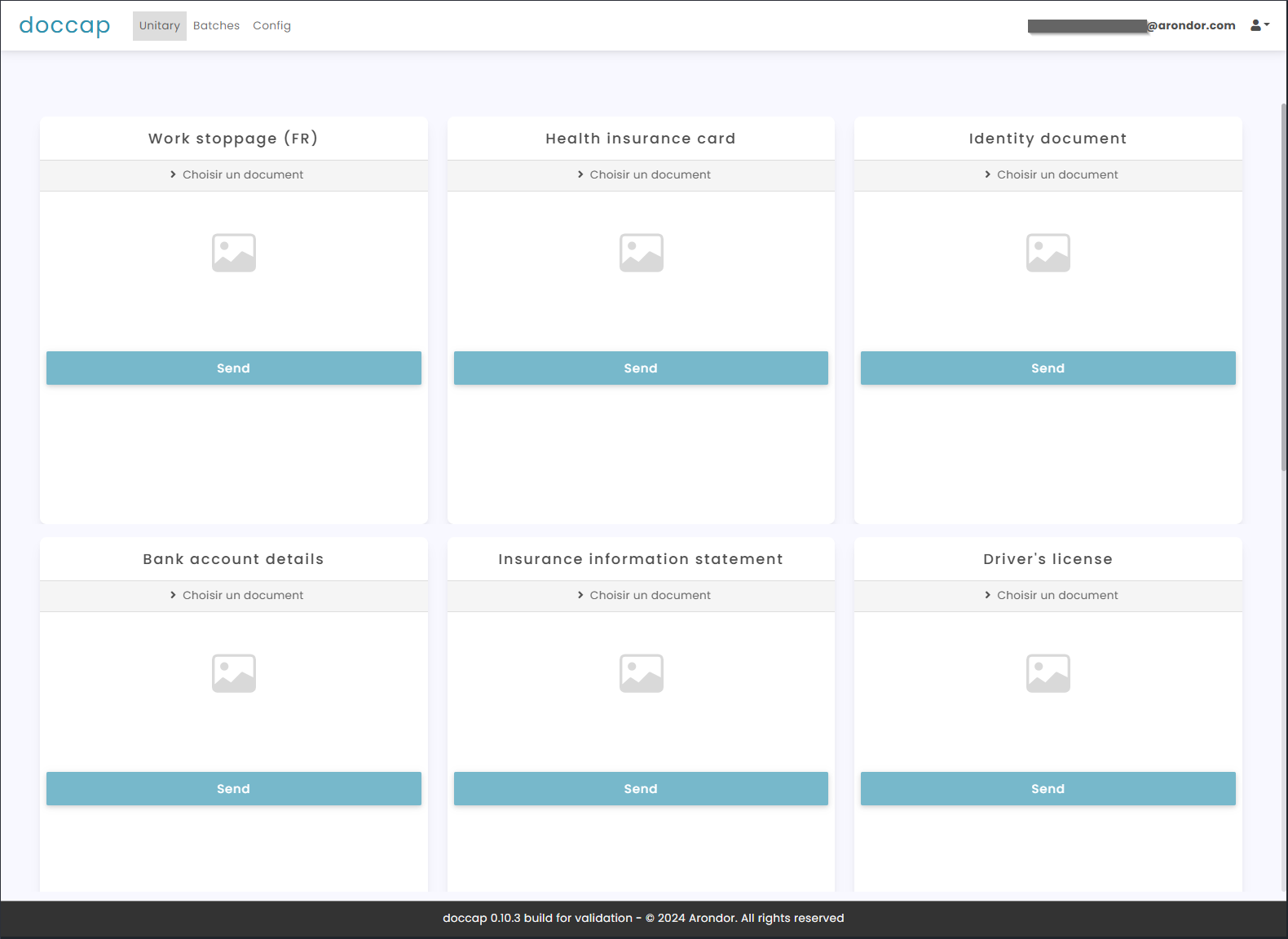Click the Identity document image placeholder
This screenshot has width=1288, height=939.
pos(1048,253)
